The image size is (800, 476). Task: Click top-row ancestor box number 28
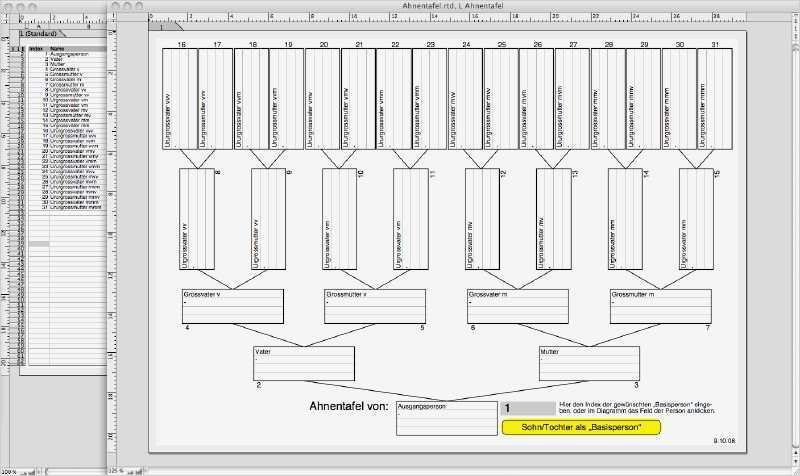point(608,99)
